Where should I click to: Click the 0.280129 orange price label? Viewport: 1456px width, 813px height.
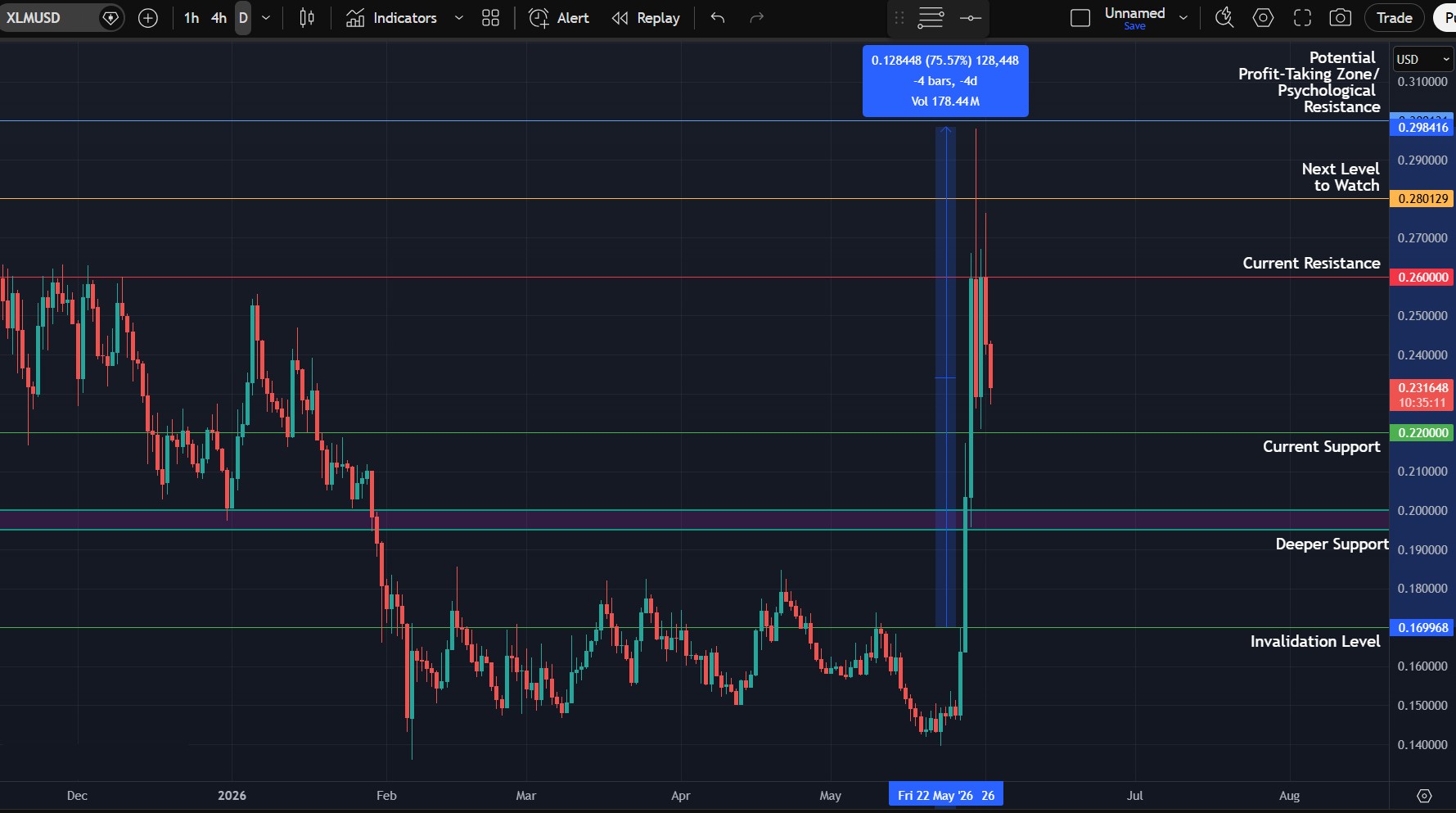tap(1422, 198)
